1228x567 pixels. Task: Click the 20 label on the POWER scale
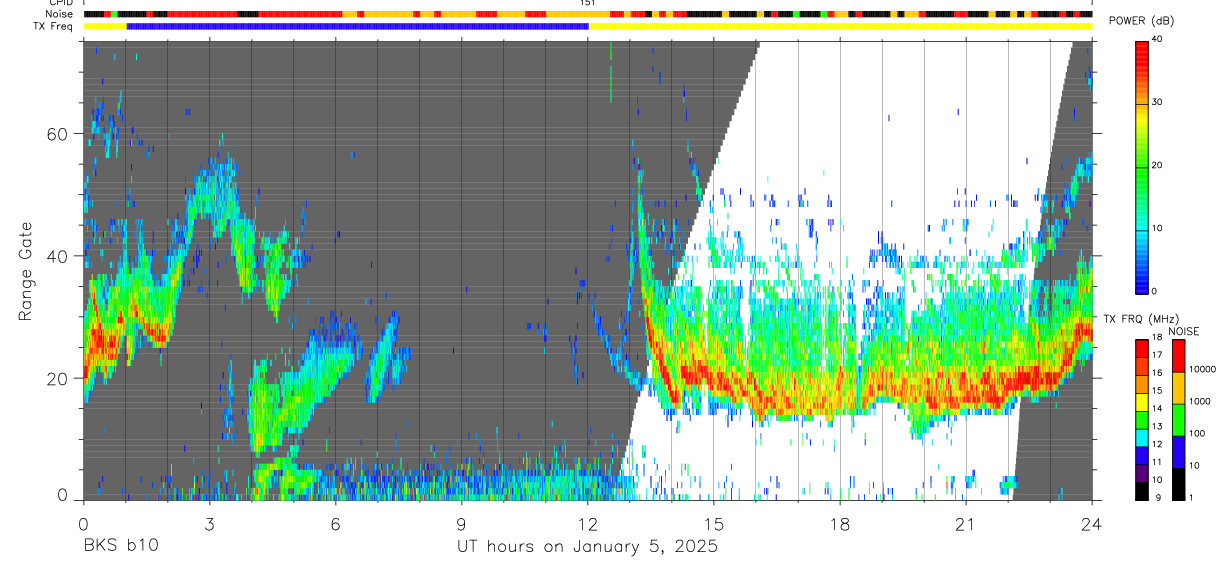coord(1159,165)
